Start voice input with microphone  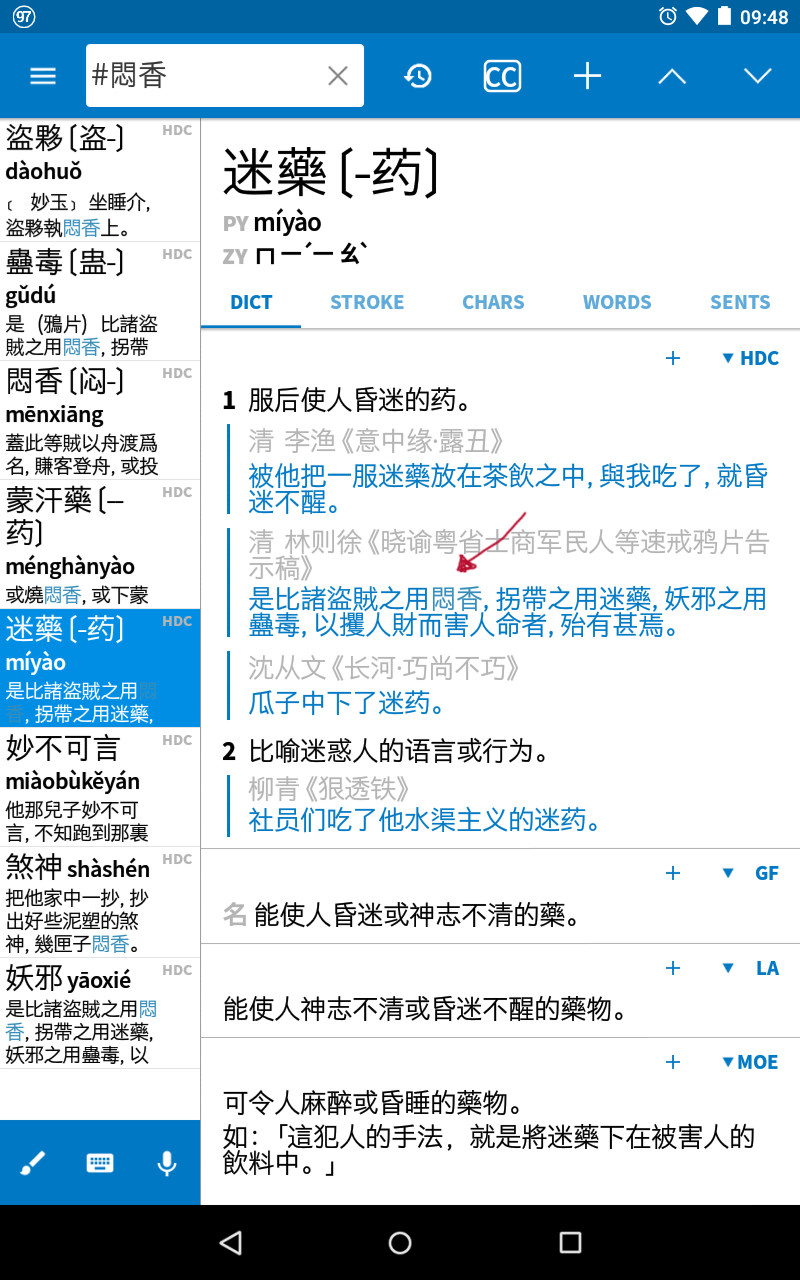(x=167, y=1163)
